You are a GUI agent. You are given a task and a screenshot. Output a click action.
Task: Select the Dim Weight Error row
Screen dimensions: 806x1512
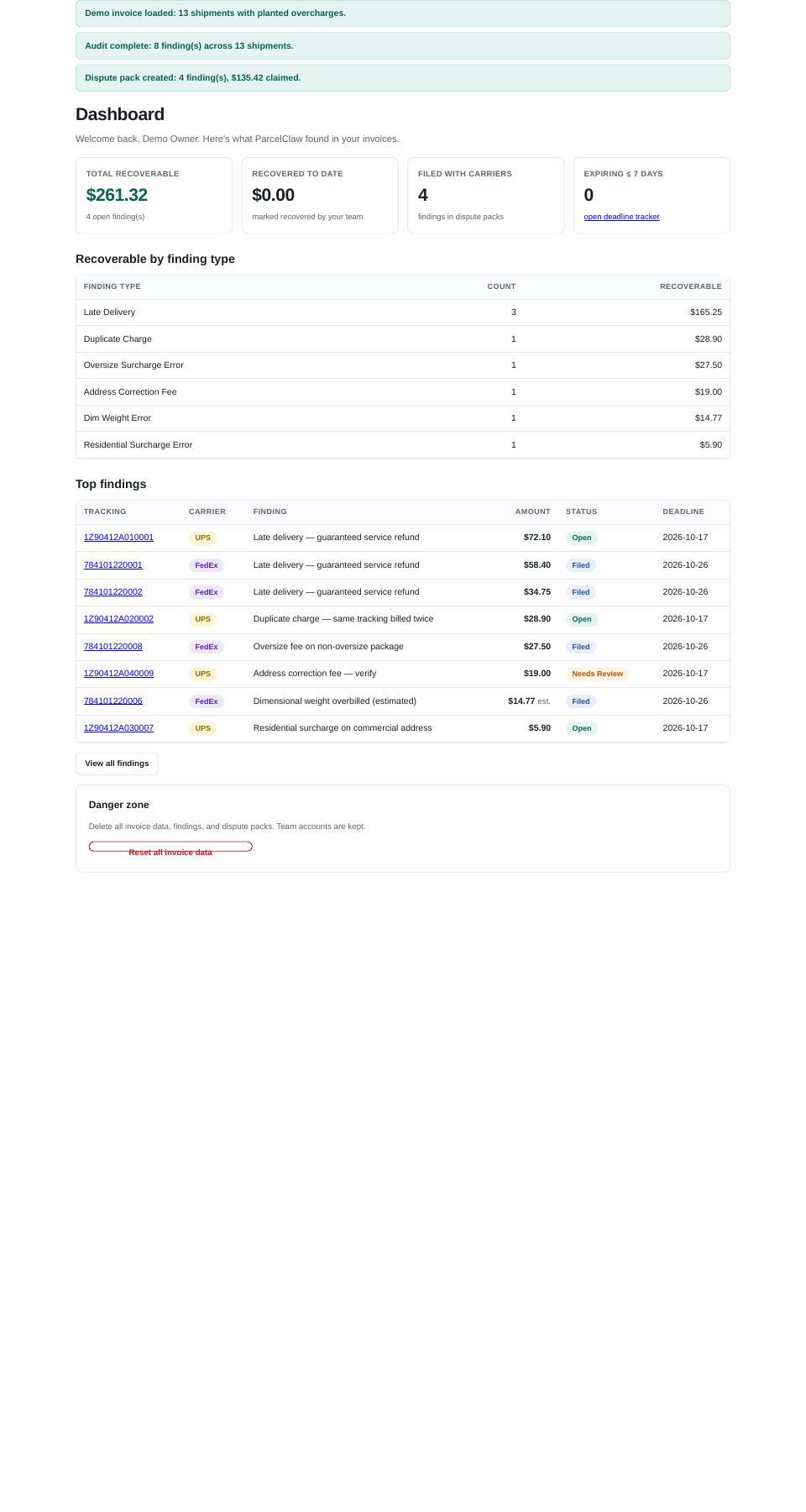(x=403, y=418)
